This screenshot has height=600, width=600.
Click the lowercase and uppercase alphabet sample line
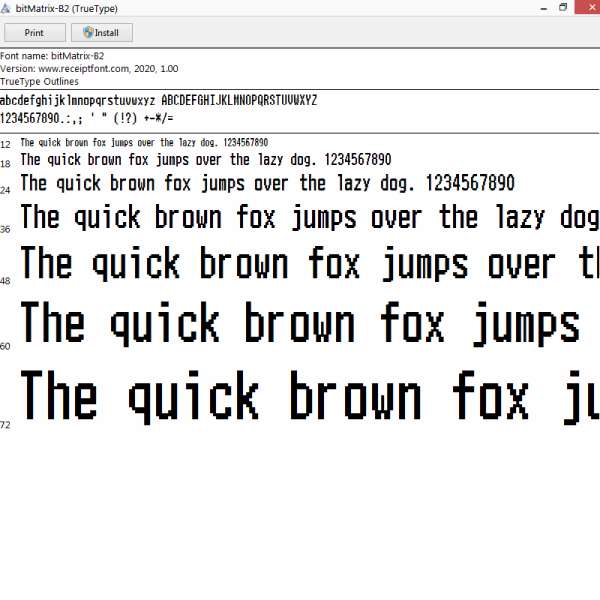coord(158,100)
